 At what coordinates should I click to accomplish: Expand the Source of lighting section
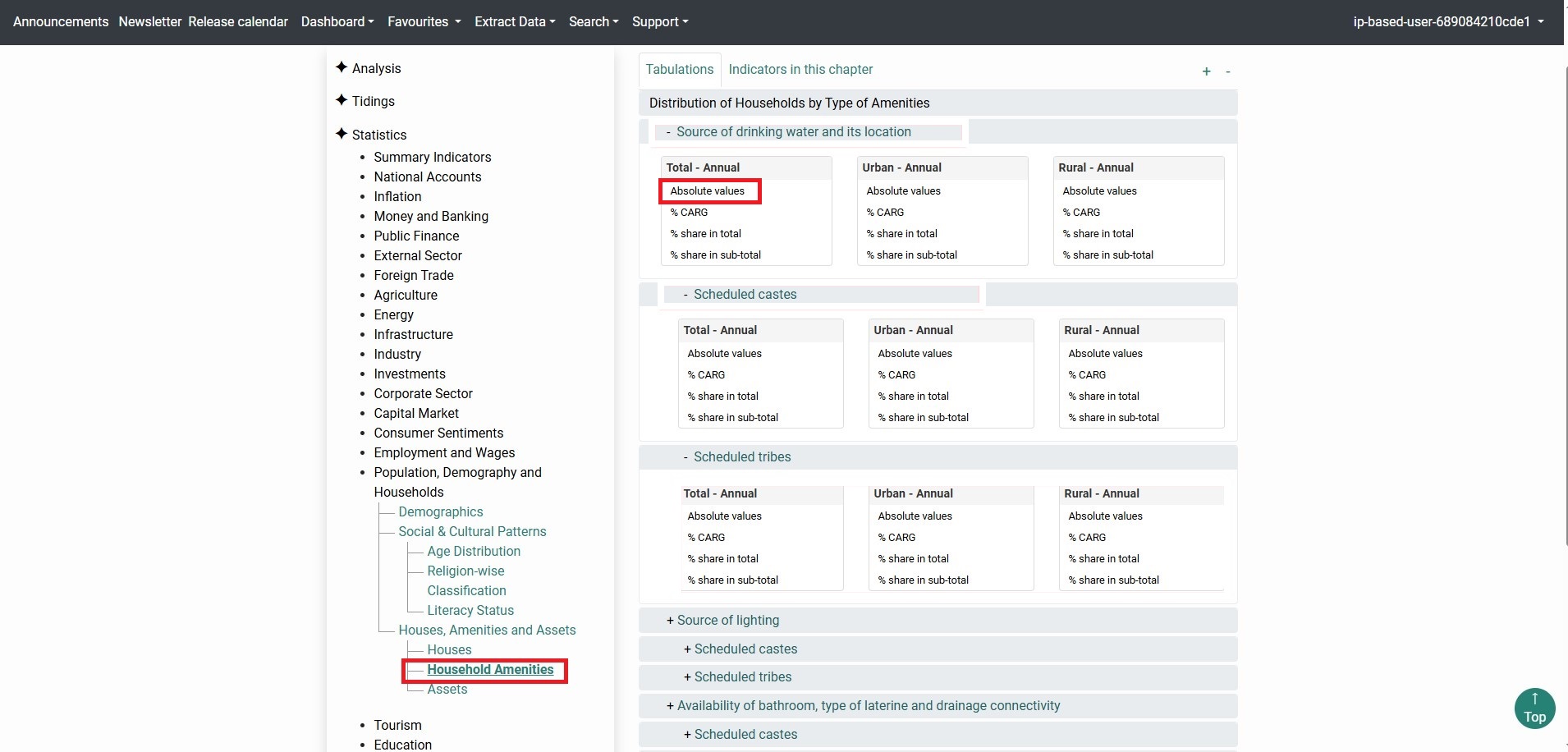tap(722, 621)
